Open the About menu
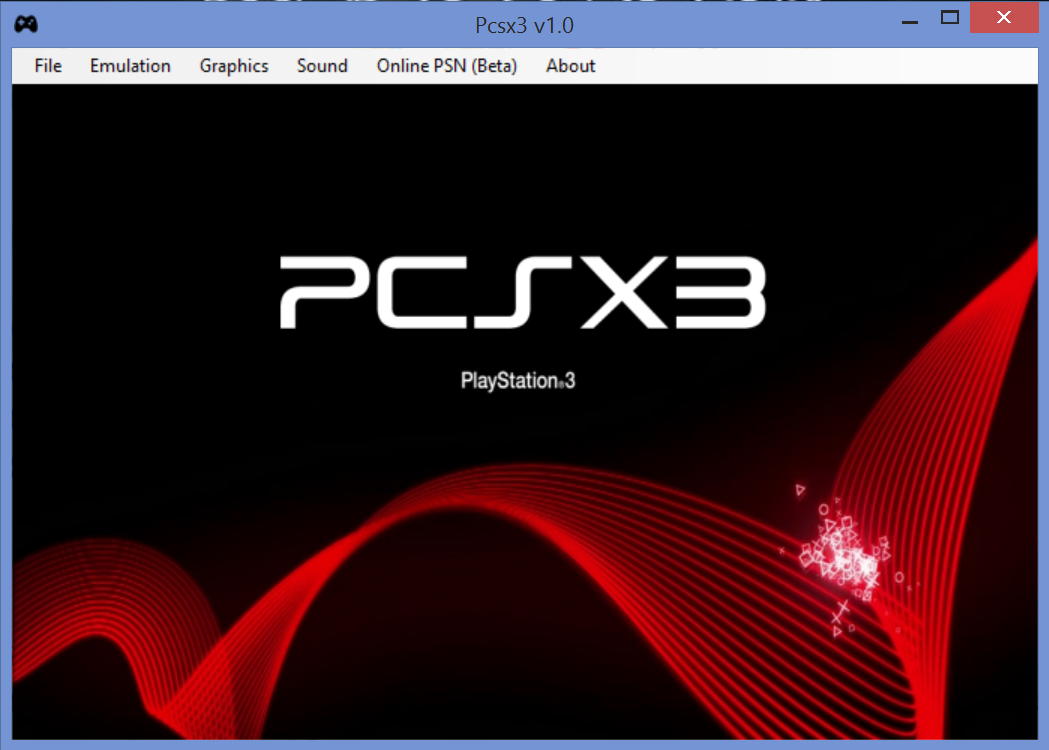 [570, 66]
